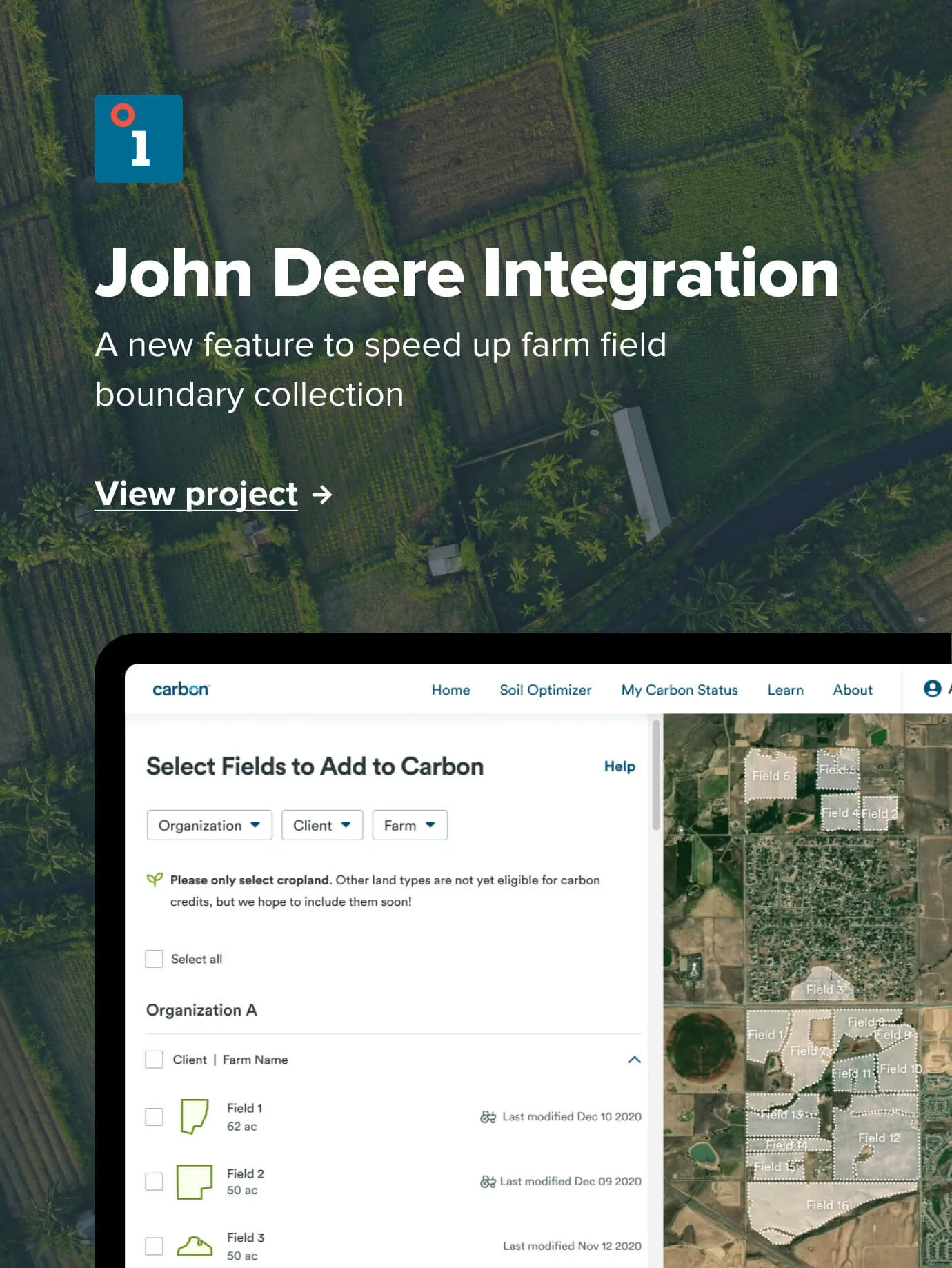Select Field 12 on the map
This screenshot has width=952, height=1268.
click(x=877, y=1145)
